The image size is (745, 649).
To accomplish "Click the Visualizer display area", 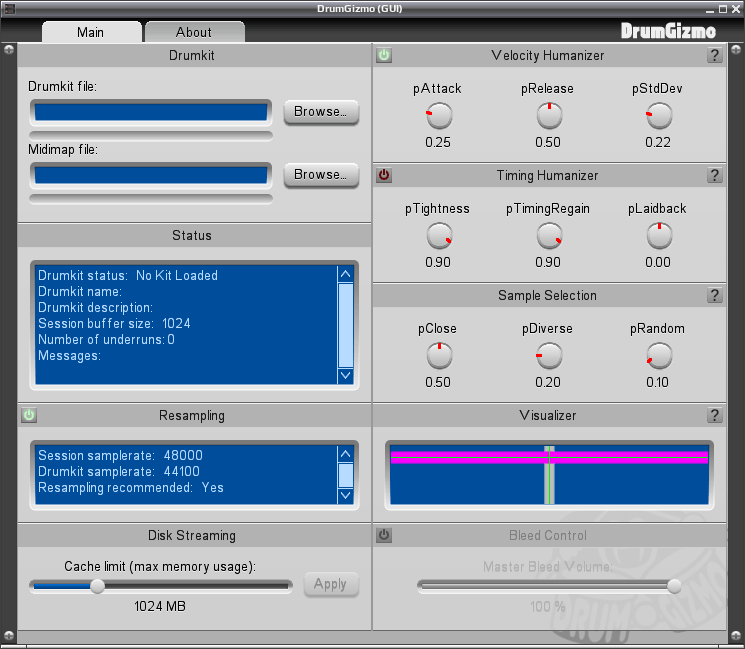I will tap(549, 475).
